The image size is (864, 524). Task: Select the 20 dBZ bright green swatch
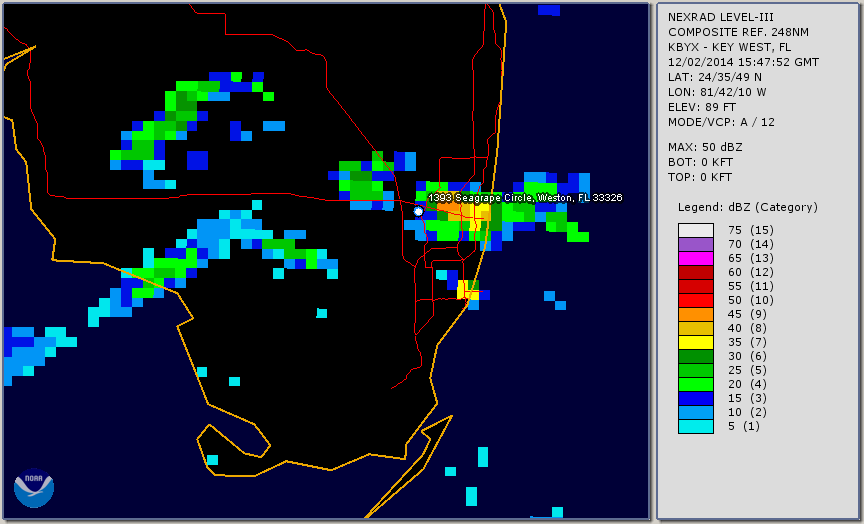tap(696, 385)
